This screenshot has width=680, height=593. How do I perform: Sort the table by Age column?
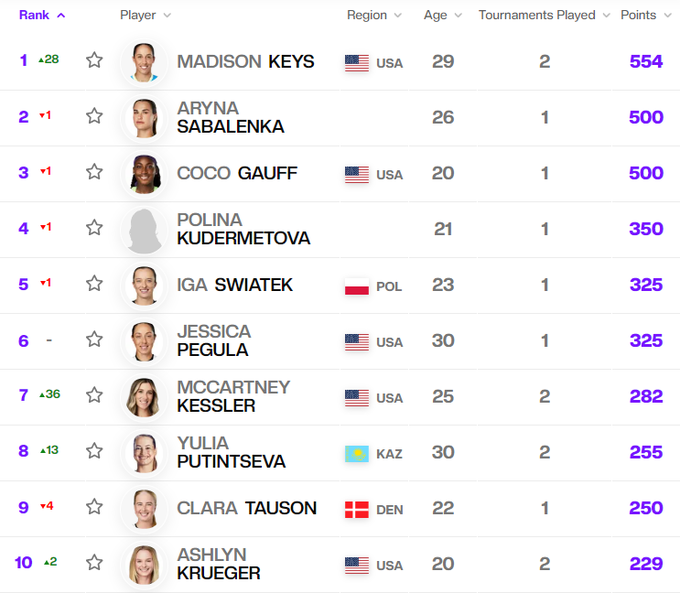coord(442,15)
